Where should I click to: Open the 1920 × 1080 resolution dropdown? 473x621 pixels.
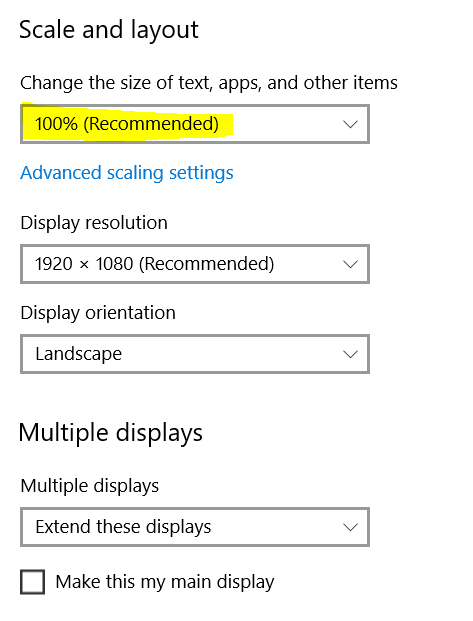coord(195,264)
